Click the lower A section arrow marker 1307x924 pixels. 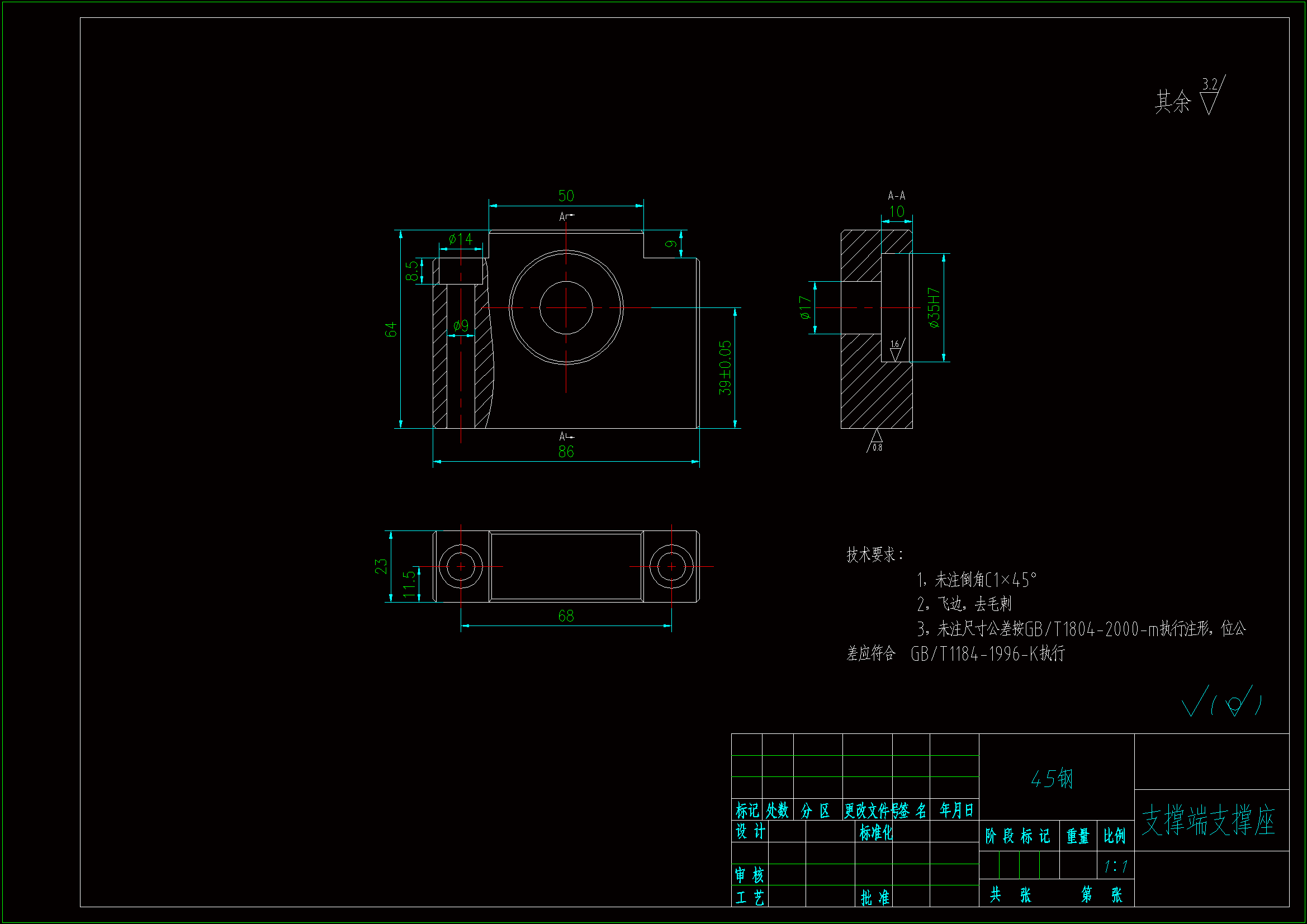(566, 437)
